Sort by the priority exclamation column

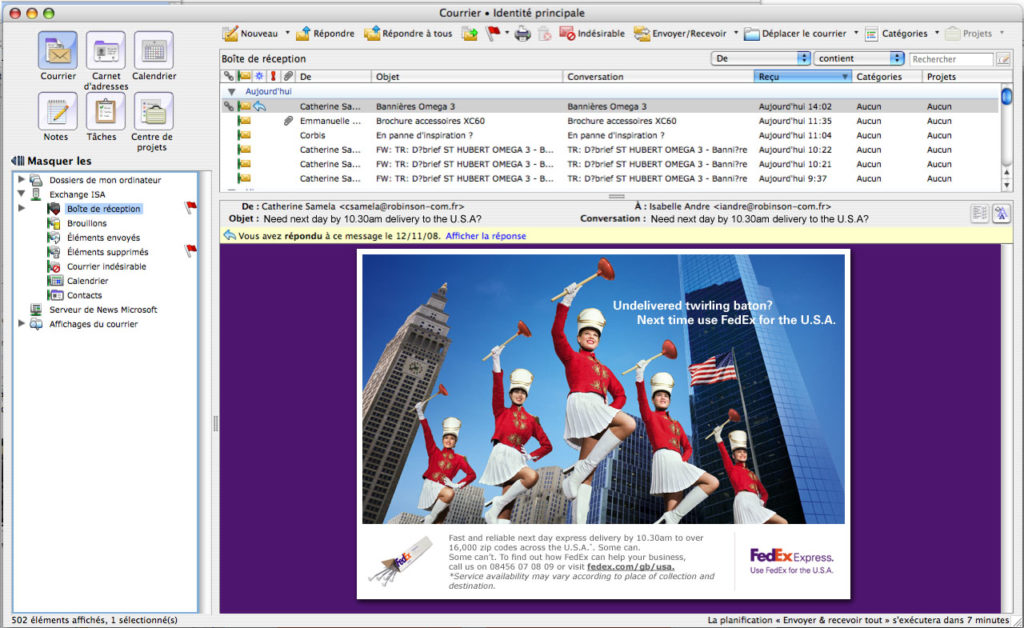click(x=274, y=76)
